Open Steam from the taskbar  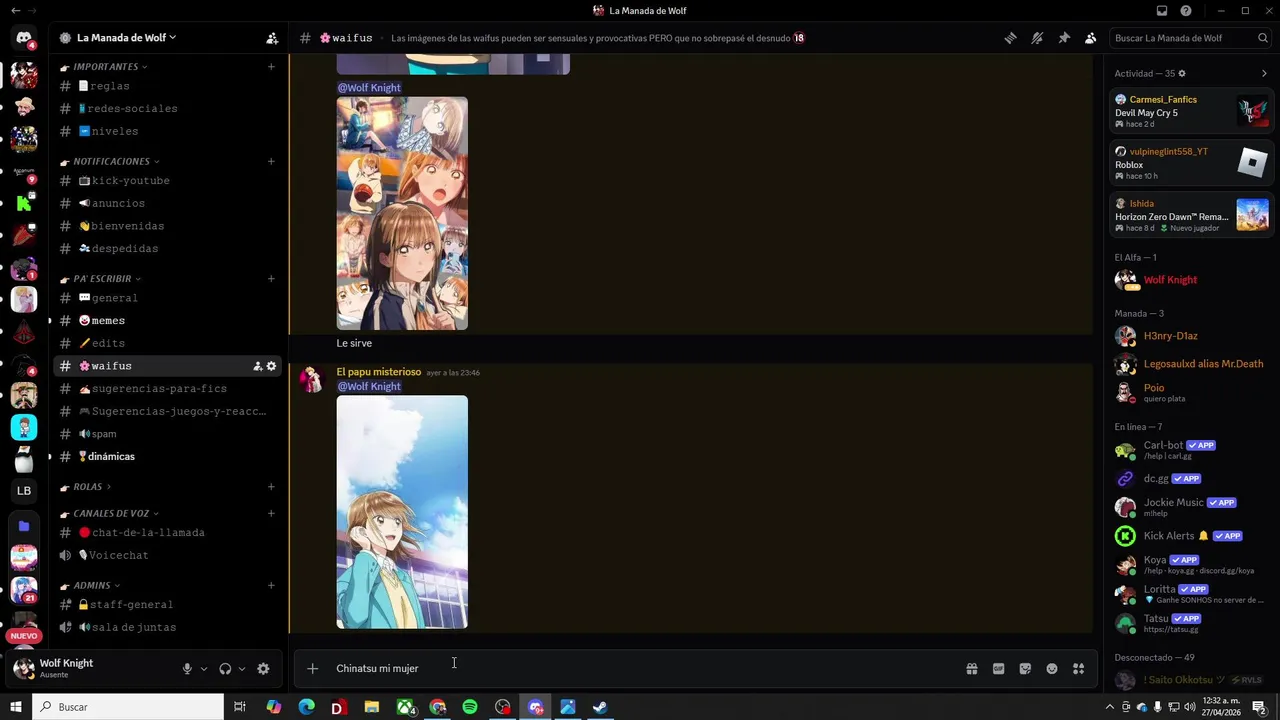click(x=600, y=707)
